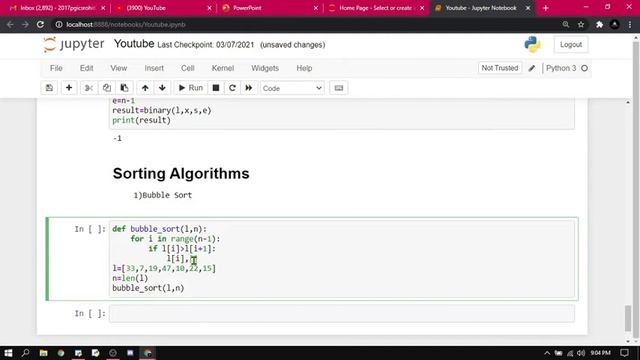Open the browser profile avatar
This screenshot has height=360, width=640.
[614, 24]
